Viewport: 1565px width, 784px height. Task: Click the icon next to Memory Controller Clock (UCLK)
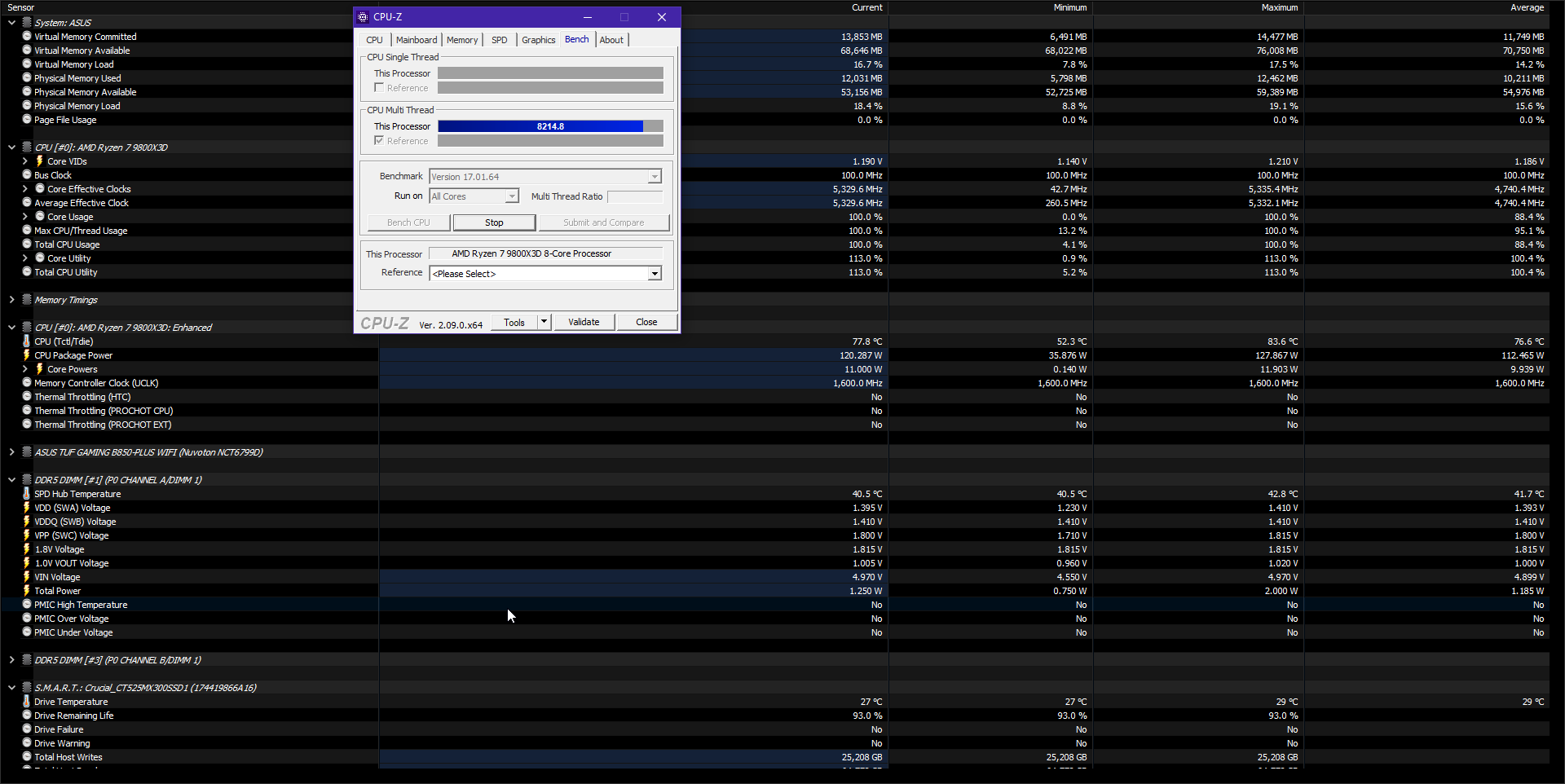27,383
